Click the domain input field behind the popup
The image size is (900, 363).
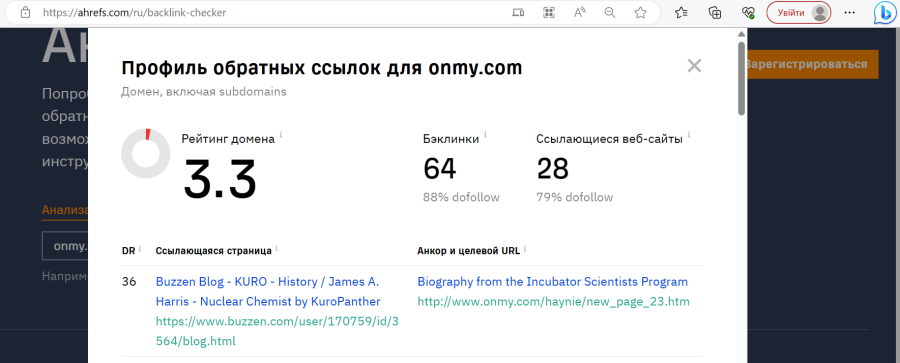65,246
